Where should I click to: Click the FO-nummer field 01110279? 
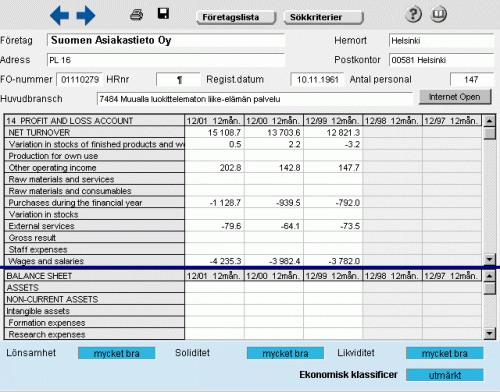pos(80,80)
